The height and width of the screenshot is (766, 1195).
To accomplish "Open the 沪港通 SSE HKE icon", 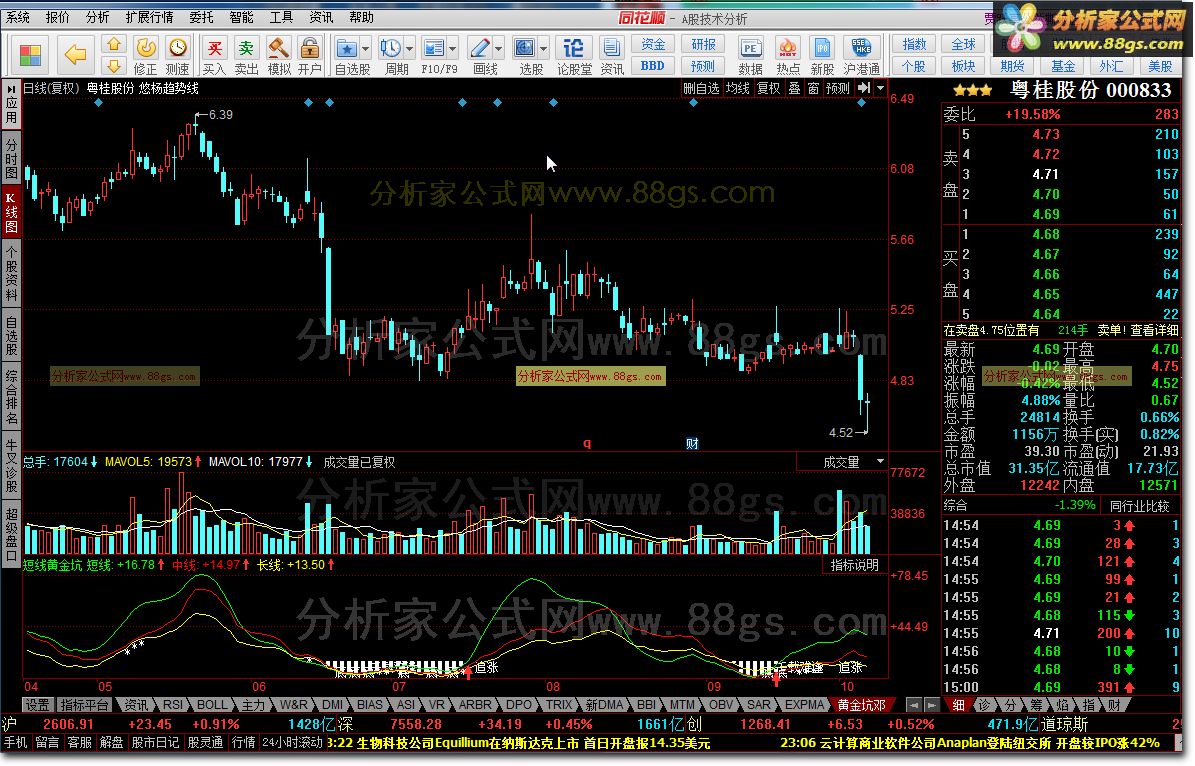I will tap(861, 49).
